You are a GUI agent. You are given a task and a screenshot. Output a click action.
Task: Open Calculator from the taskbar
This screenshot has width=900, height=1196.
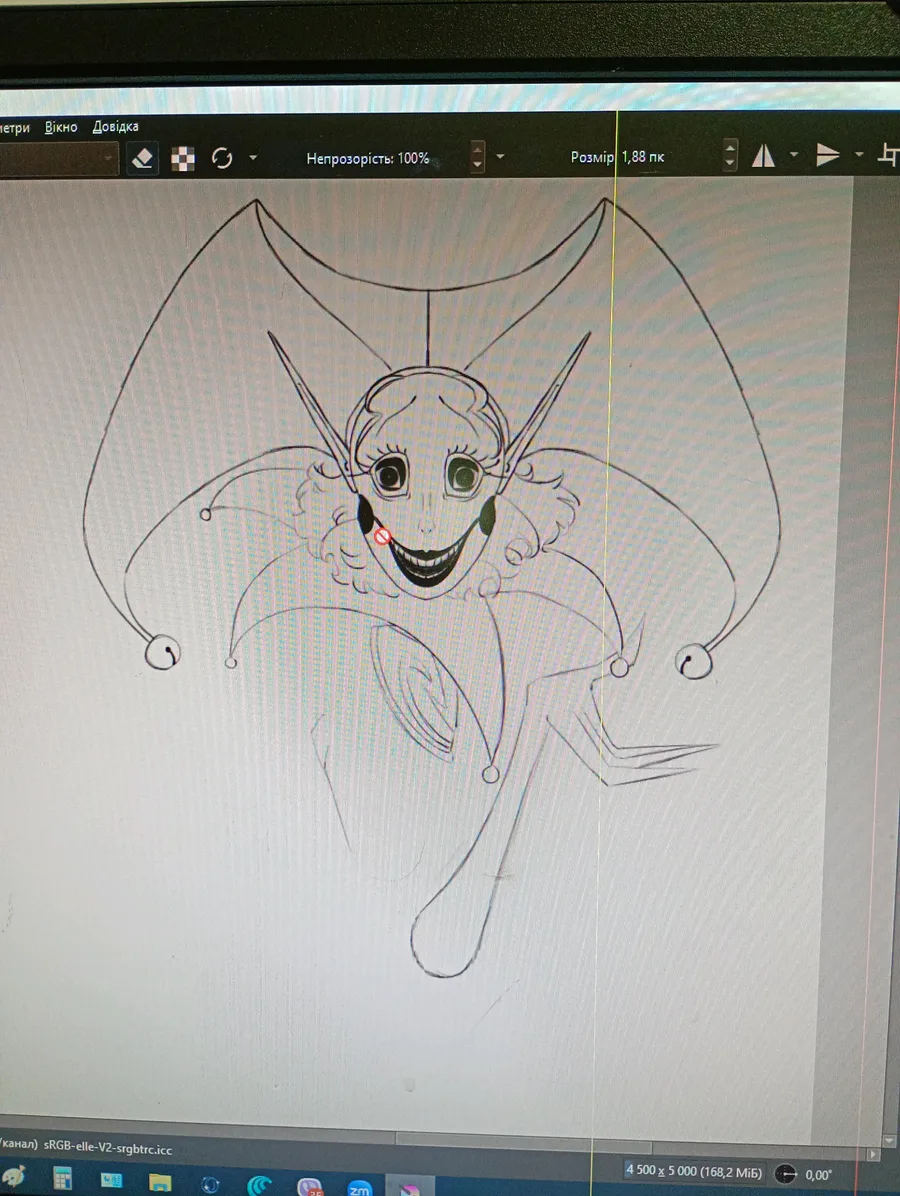pos(63,1178)
